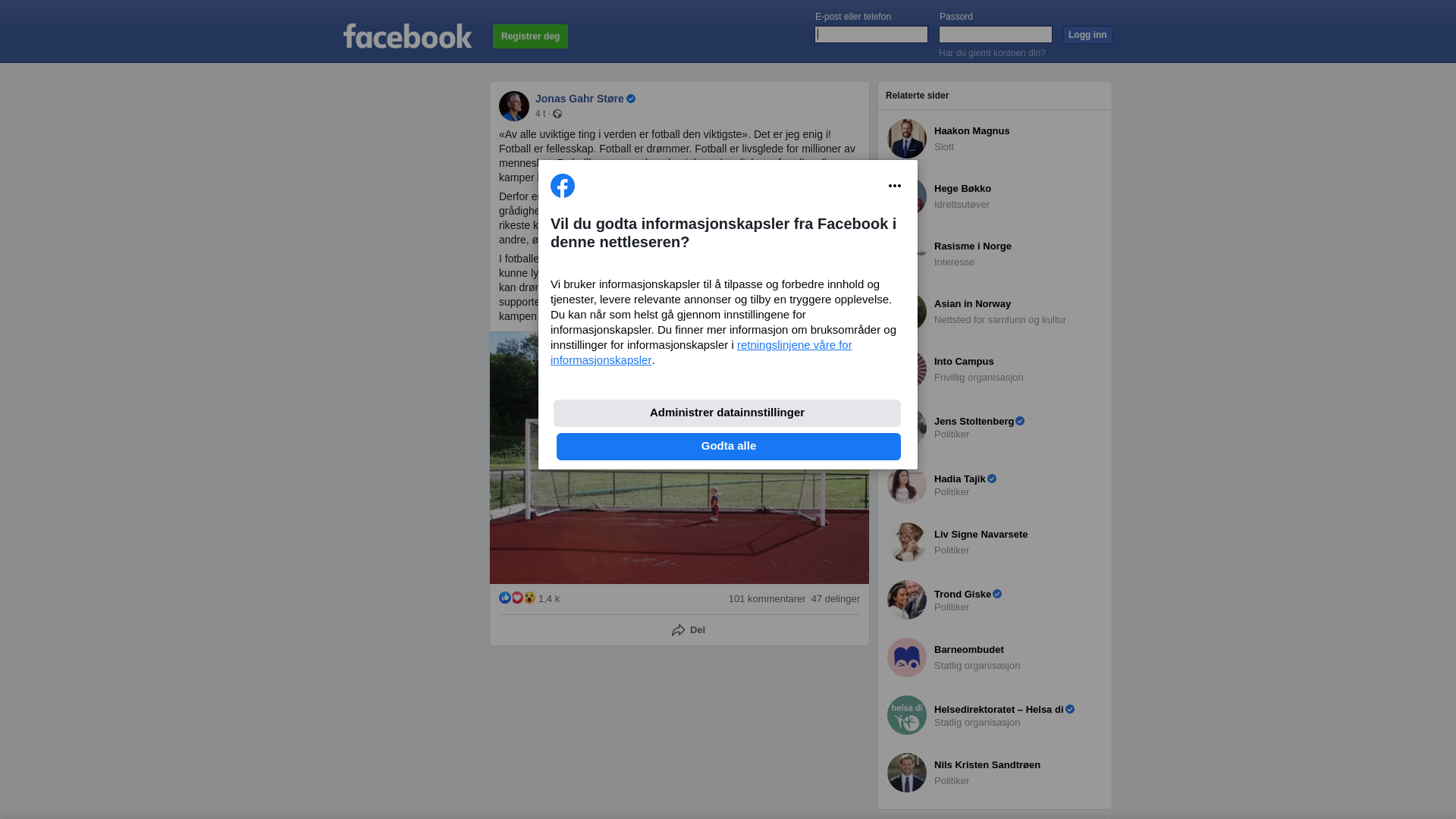1456x819 pixels.
Task: Click the Del share arrow button
Action: pos(689,630)
